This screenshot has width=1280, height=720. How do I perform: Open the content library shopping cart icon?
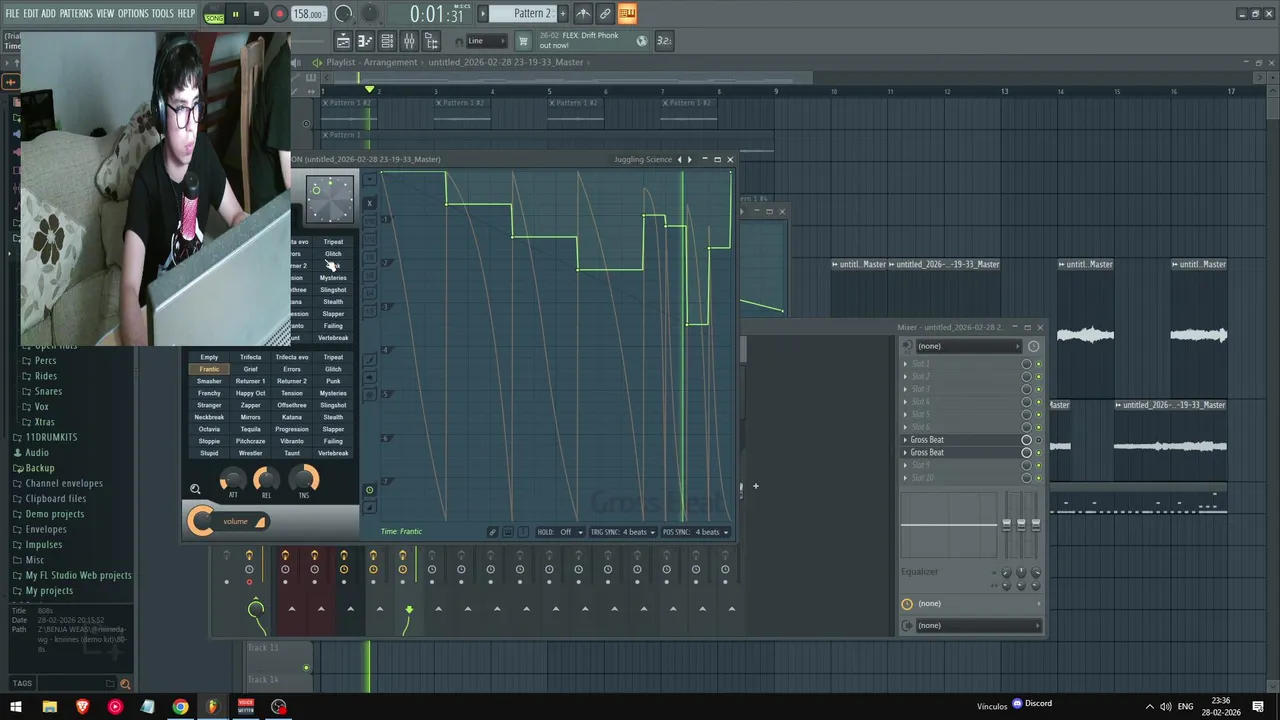pos(522,41)
